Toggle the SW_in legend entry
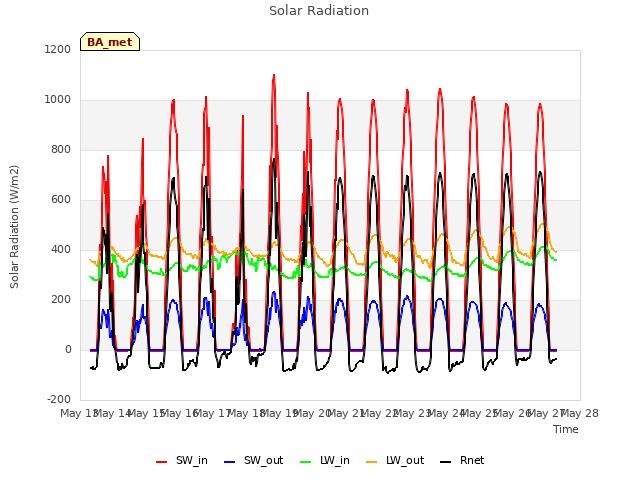Viewport: 640px width, 480px height. (x=182, y=461)
